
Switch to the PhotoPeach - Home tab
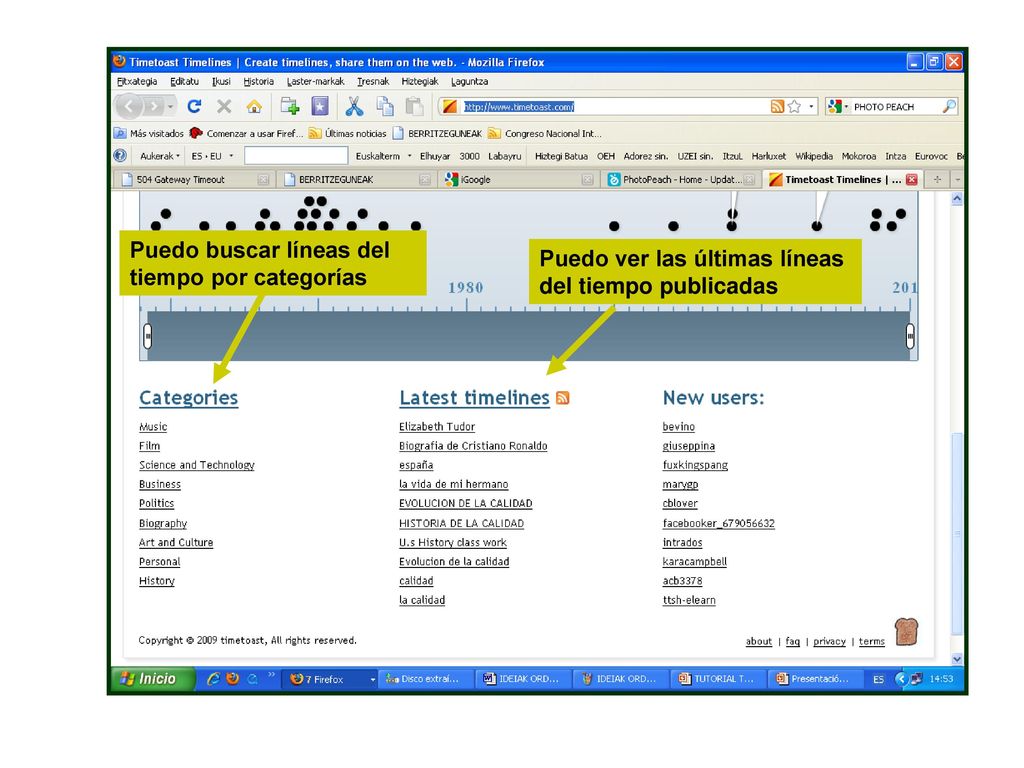click(679, 180)
